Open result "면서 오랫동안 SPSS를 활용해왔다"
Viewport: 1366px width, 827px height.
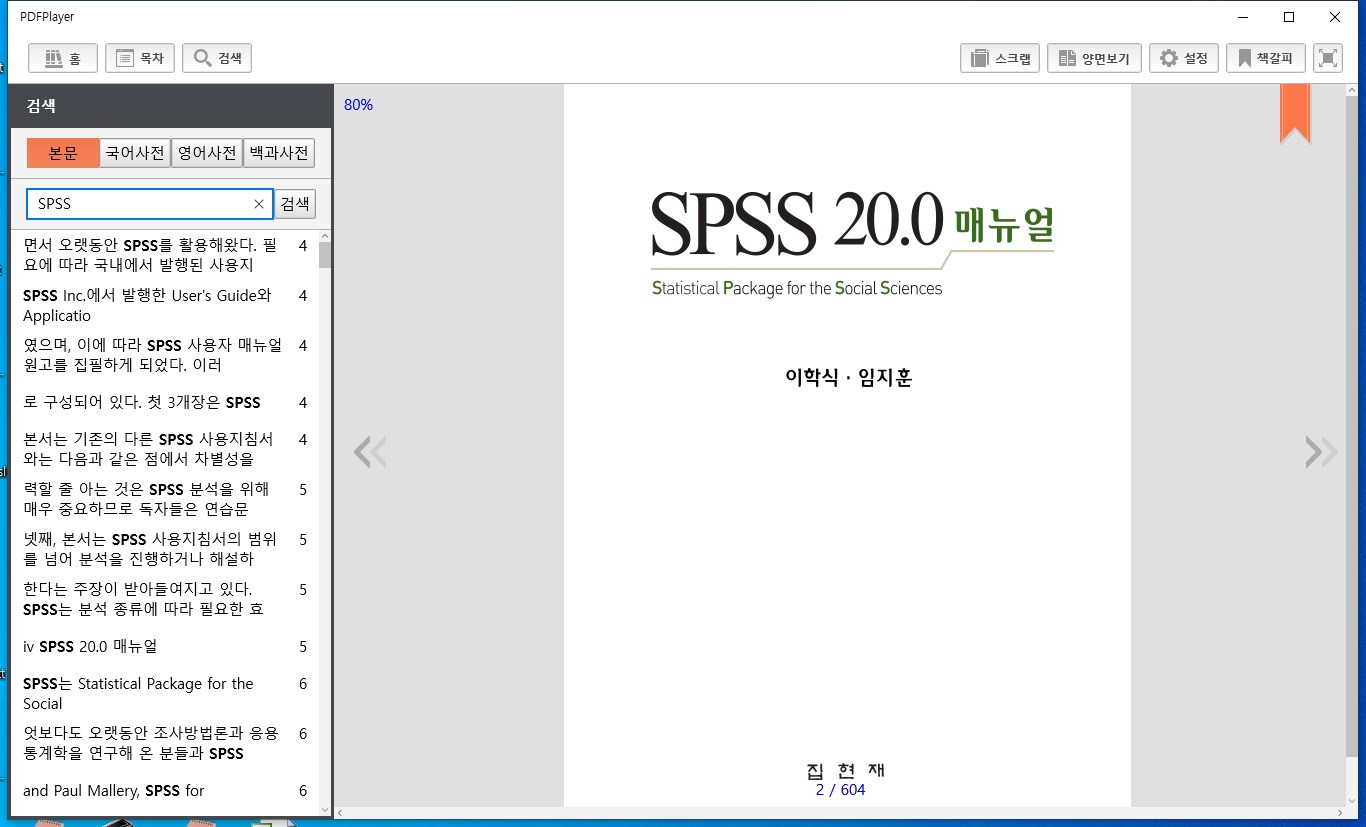(x=165, y=255)
